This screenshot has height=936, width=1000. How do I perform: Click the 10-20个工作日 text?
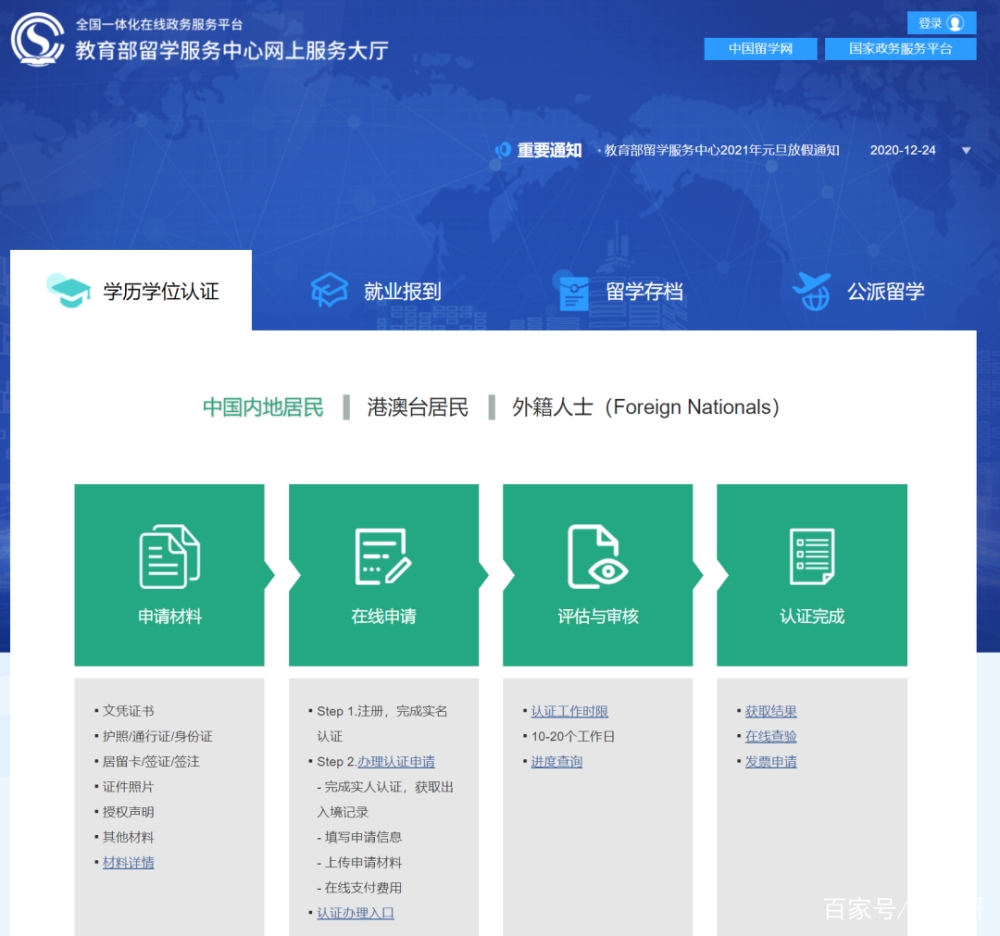573,736
